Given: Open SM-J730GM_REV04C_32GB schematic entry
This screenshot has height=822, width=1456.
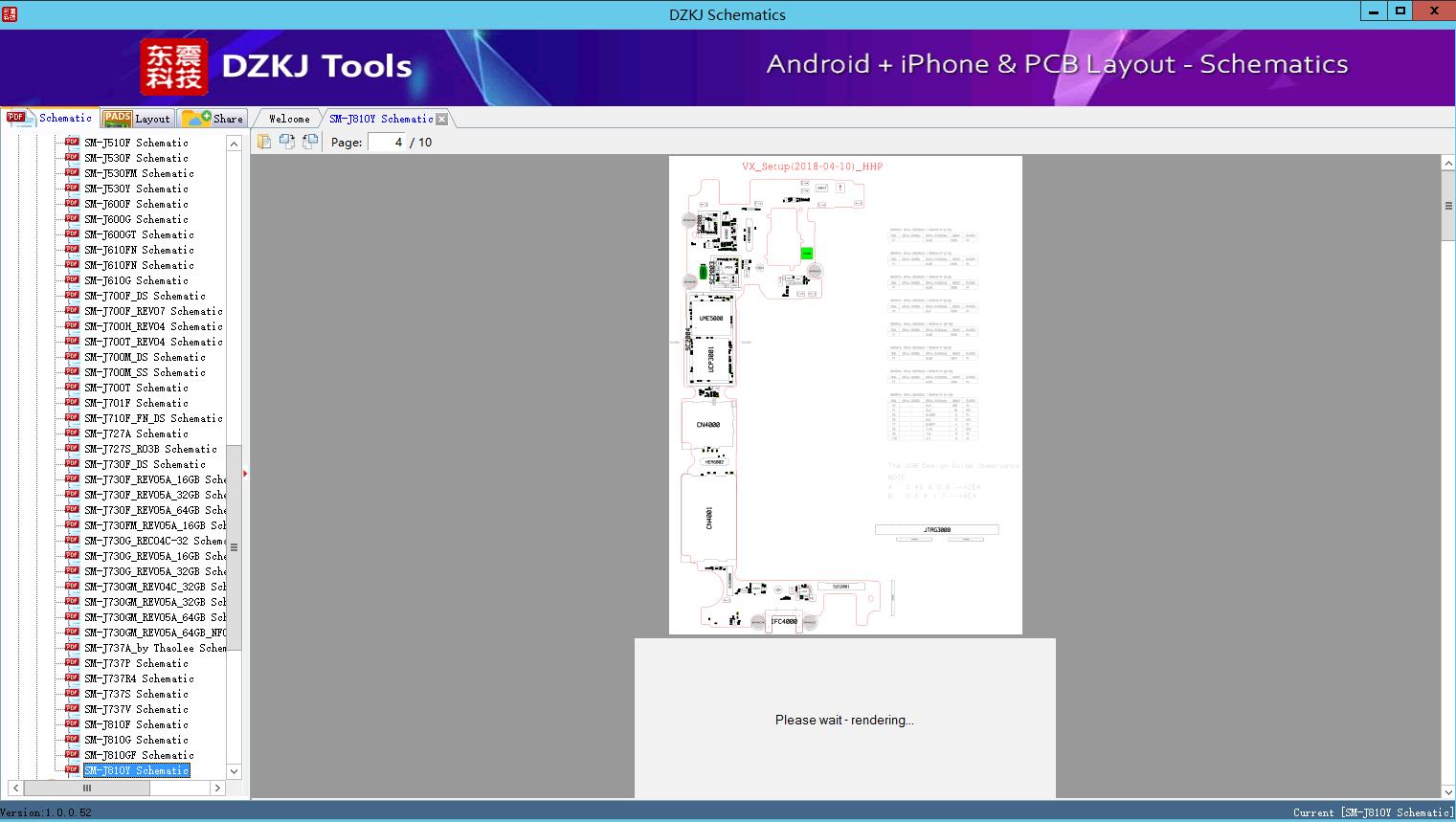Looking at the screenshot, I should [155, 587].
